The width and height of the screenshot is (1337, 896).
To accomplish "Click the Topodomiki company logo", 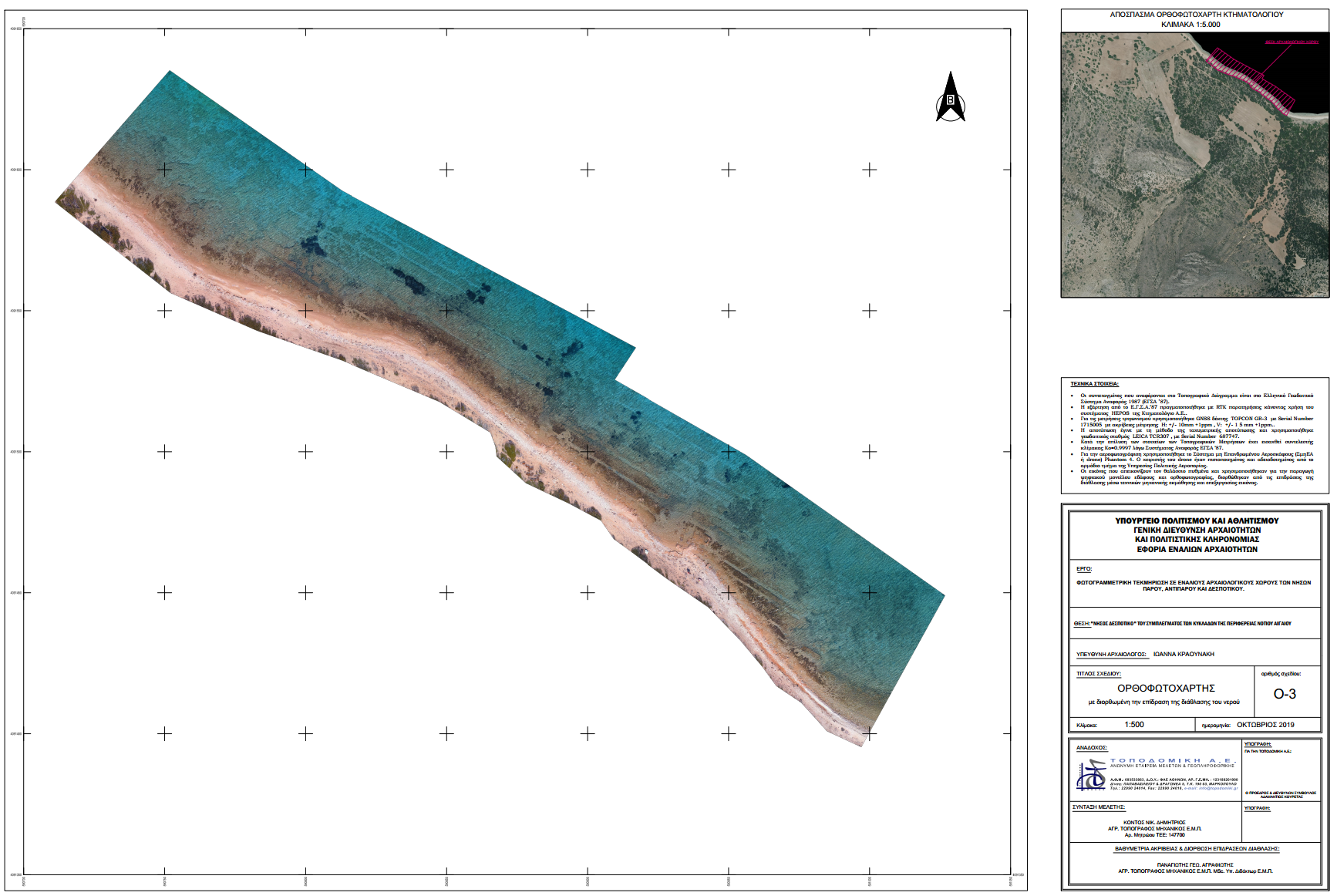I will [1091, 775].
